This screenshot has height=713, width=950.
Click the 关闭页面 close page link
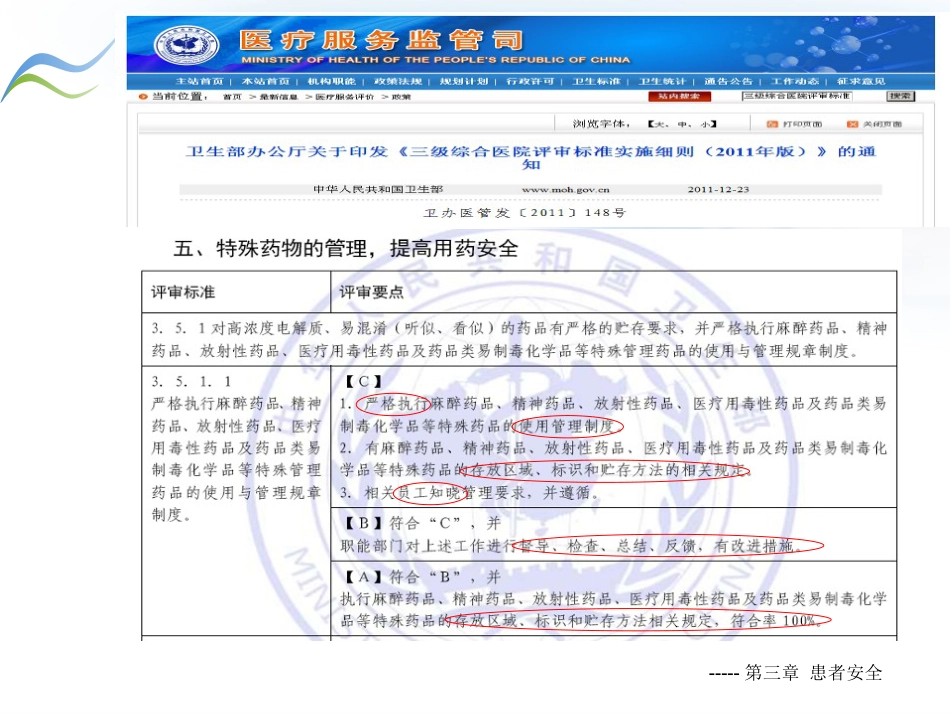click(x=882, y=124)
